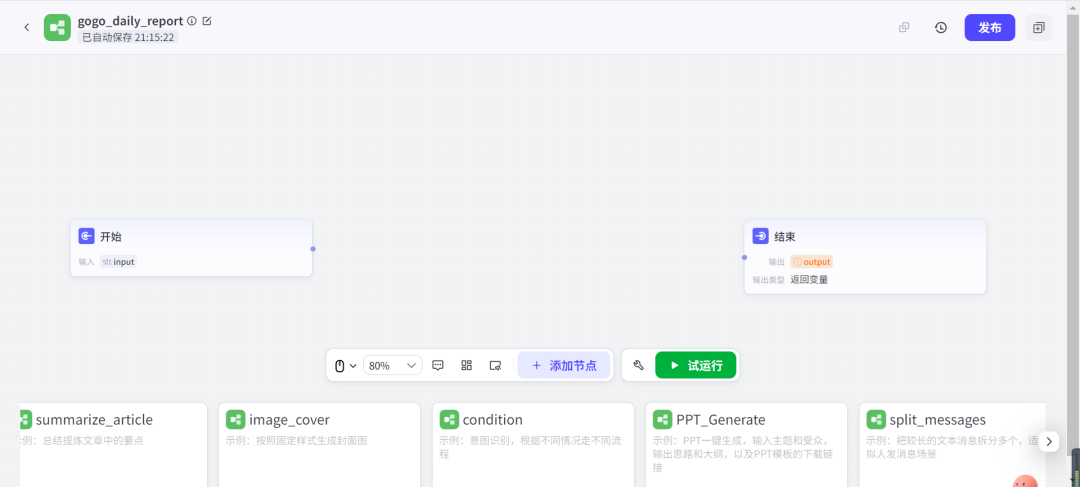Open the info icon next to gogo_daily_report
This screenshot has width=1080, height=487.
191,21
